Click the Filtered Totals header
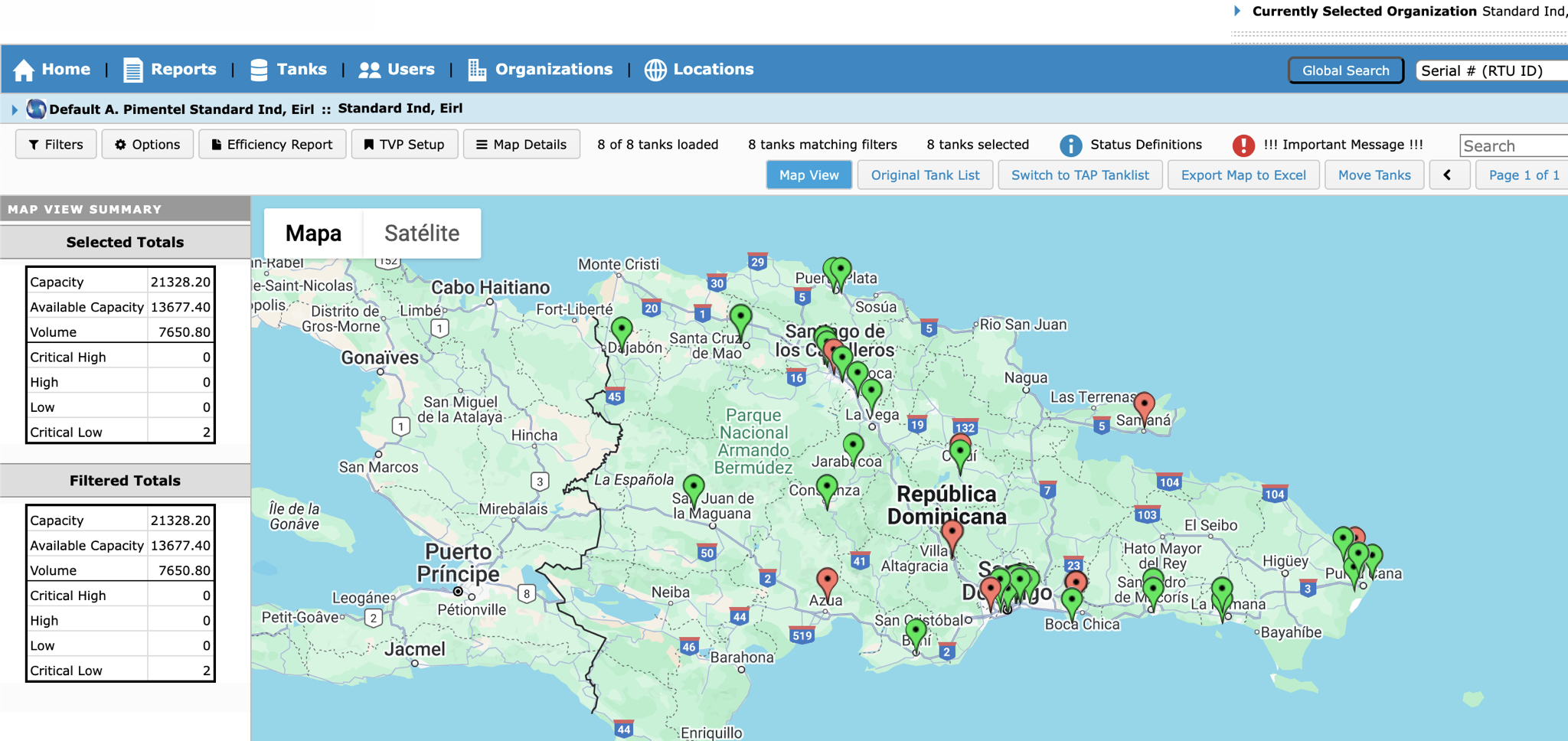Screen dimensions: 1568x741 125,481
